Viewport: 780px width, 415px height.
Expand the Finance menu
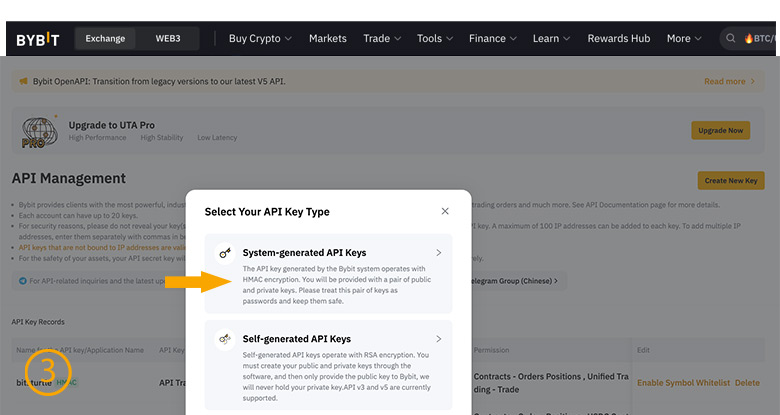click(492, 38)
